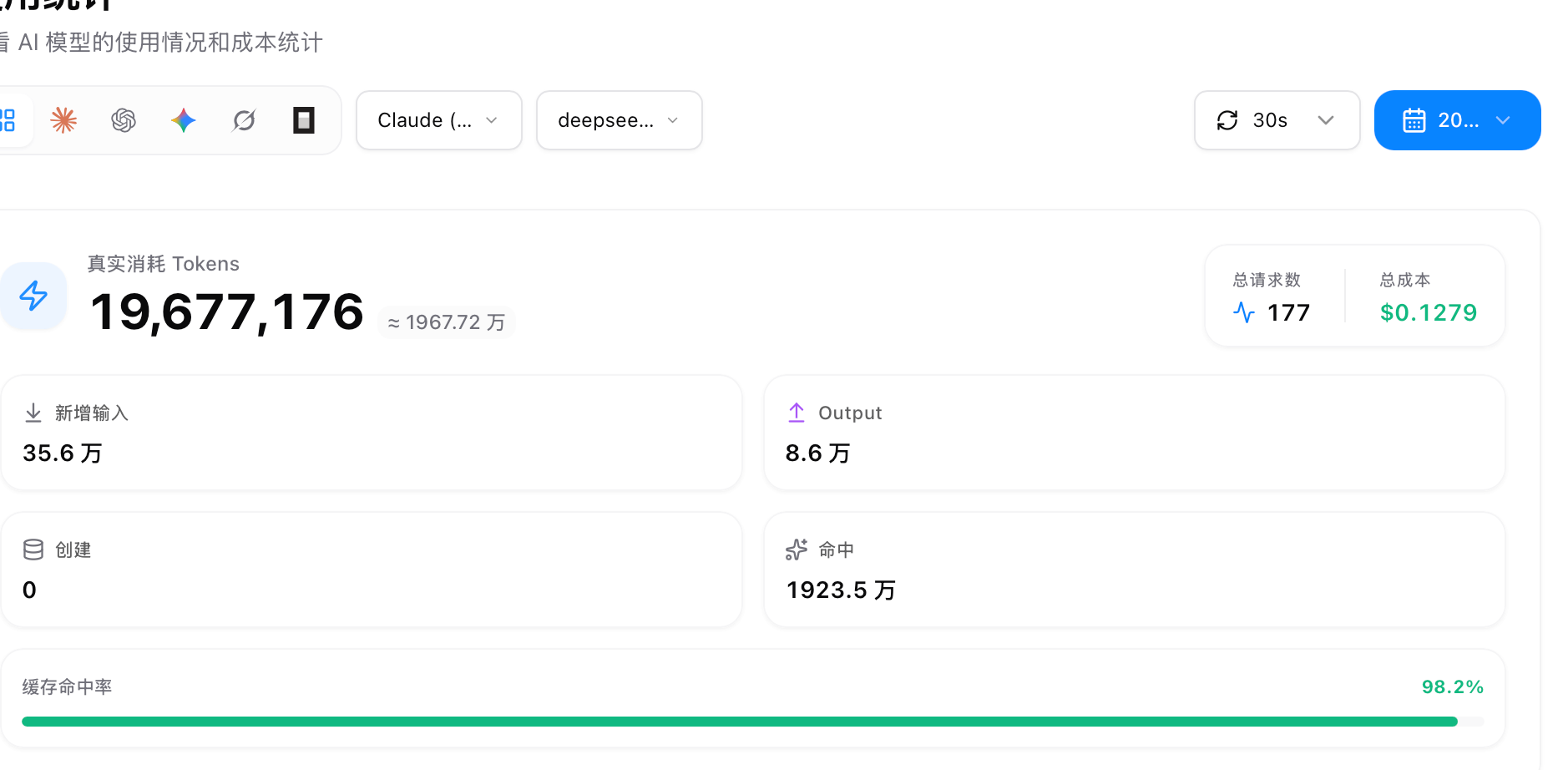The height and width of the screenshot is (770, 1568).
Task: Select the slashed-circle provider filter icon
Action: pyautogui.click(x=244, y=120)
